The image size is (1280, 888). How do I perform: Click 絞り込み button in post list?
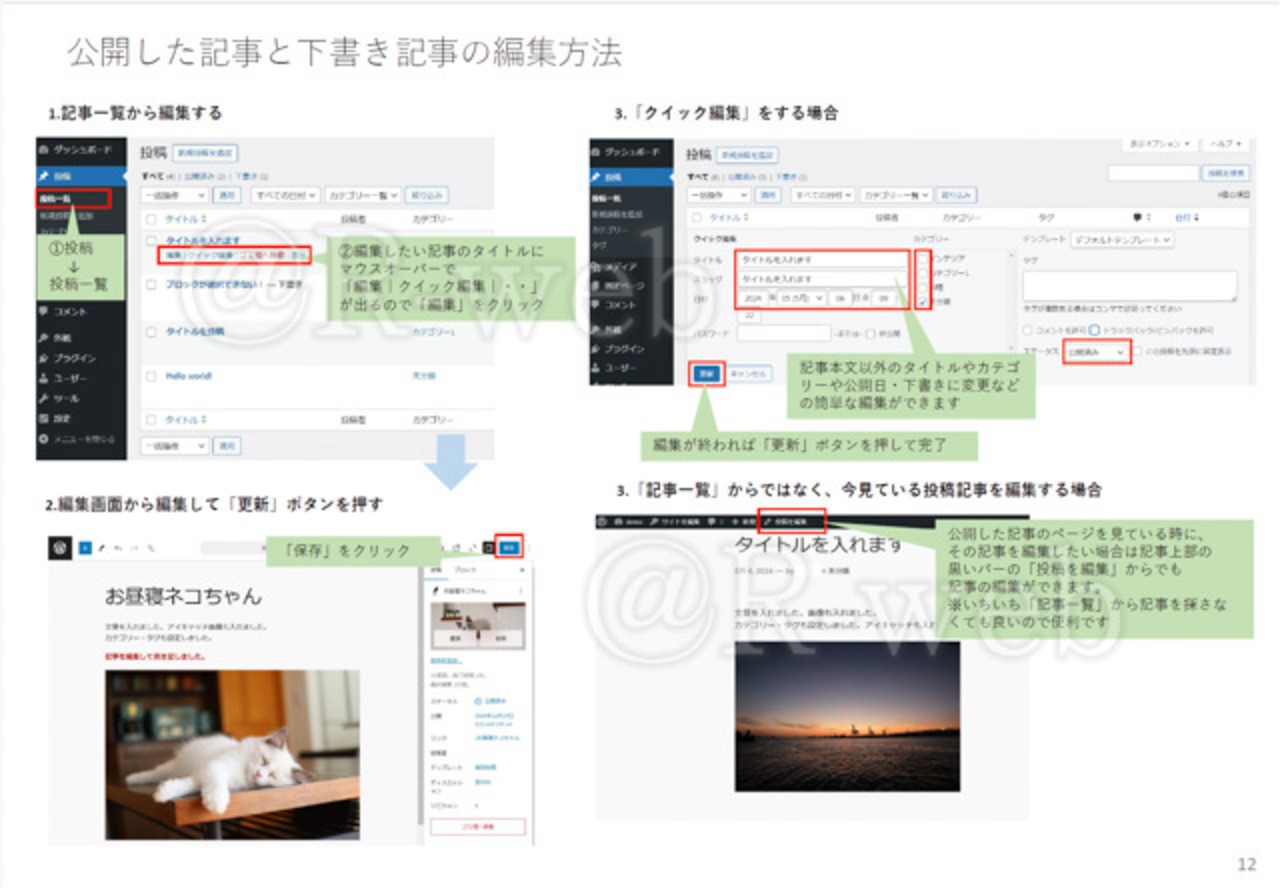(427, 195)
